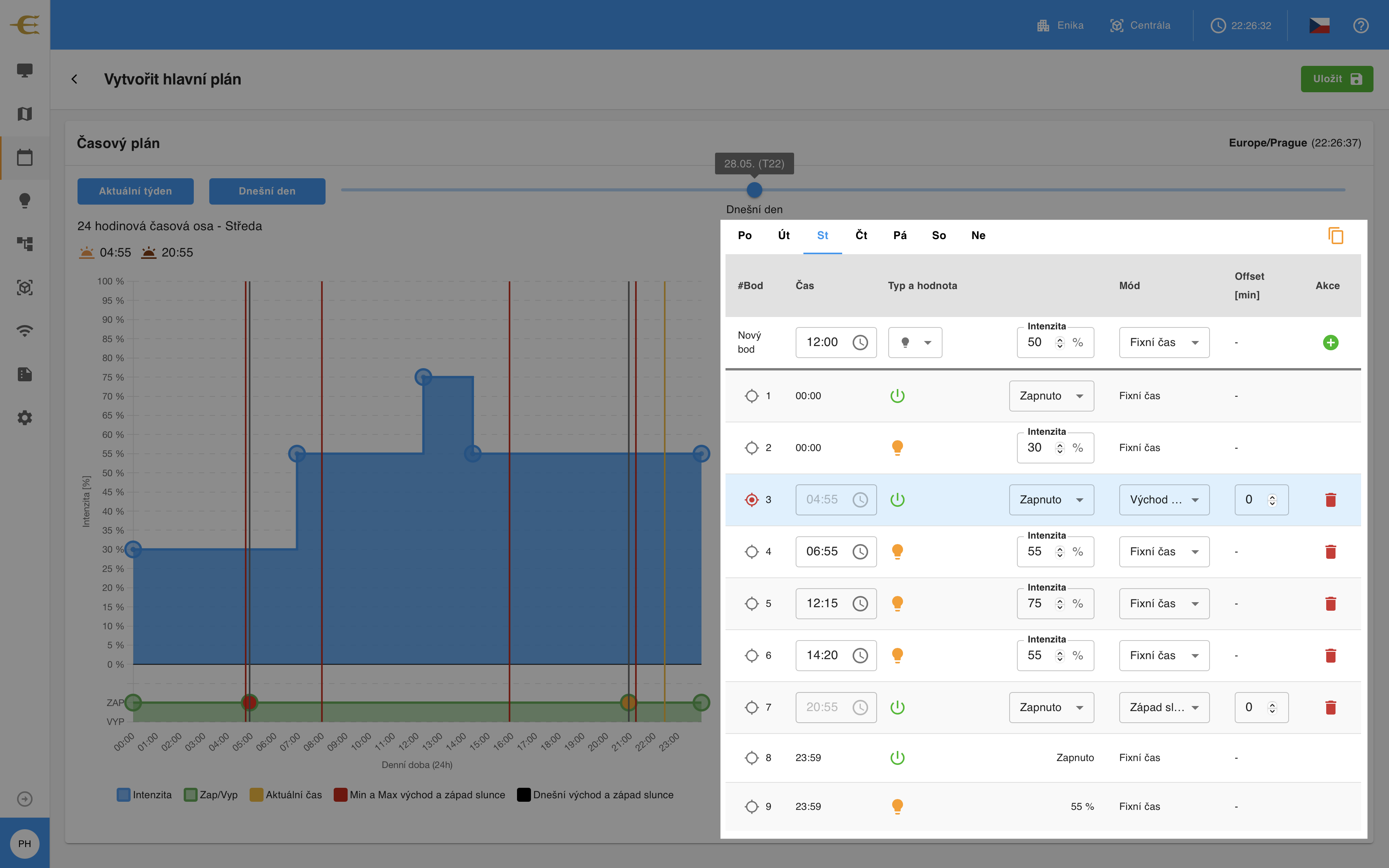This screenshot has width=1389, height=868.
Task: Click the wifi network sidebar icon
Action: pyautogui.click(x=25, y=331)
